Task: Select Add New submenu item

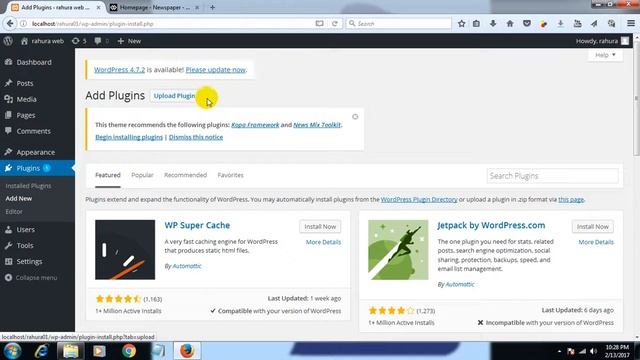Action: click(x=18, y=198)
